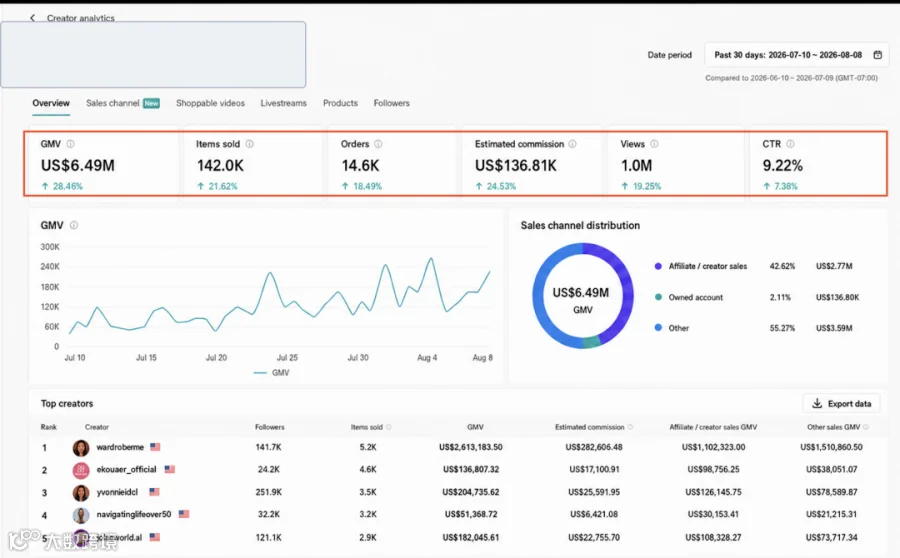Toggle Affiliate / creator sales legend dot

coord(658,266)
